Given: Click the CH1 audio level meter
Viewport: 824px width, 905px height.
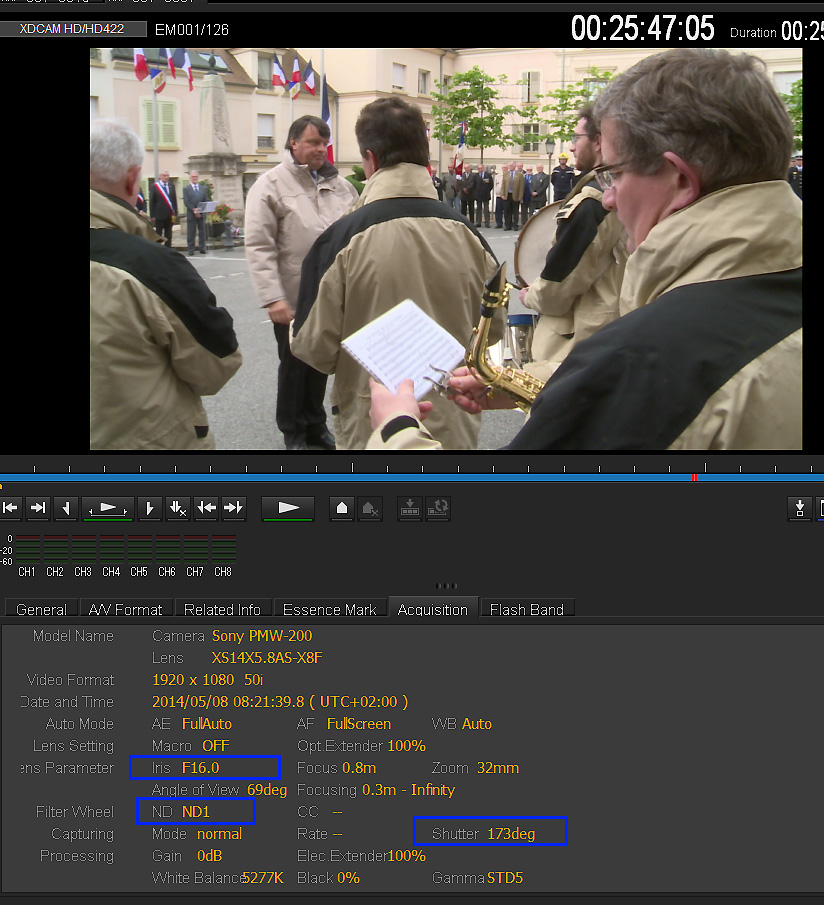Looking at the screenshot, I should [27, 549].
